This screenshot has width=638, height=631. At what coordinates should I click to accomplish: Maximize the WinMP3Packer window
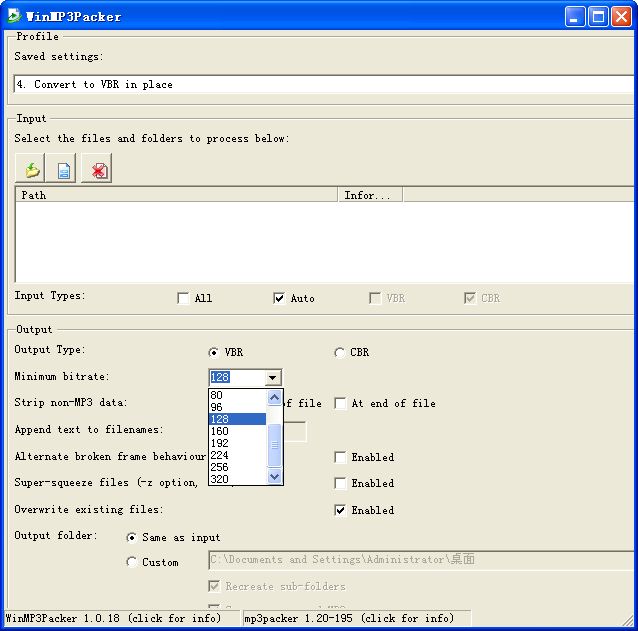point(598,17)
